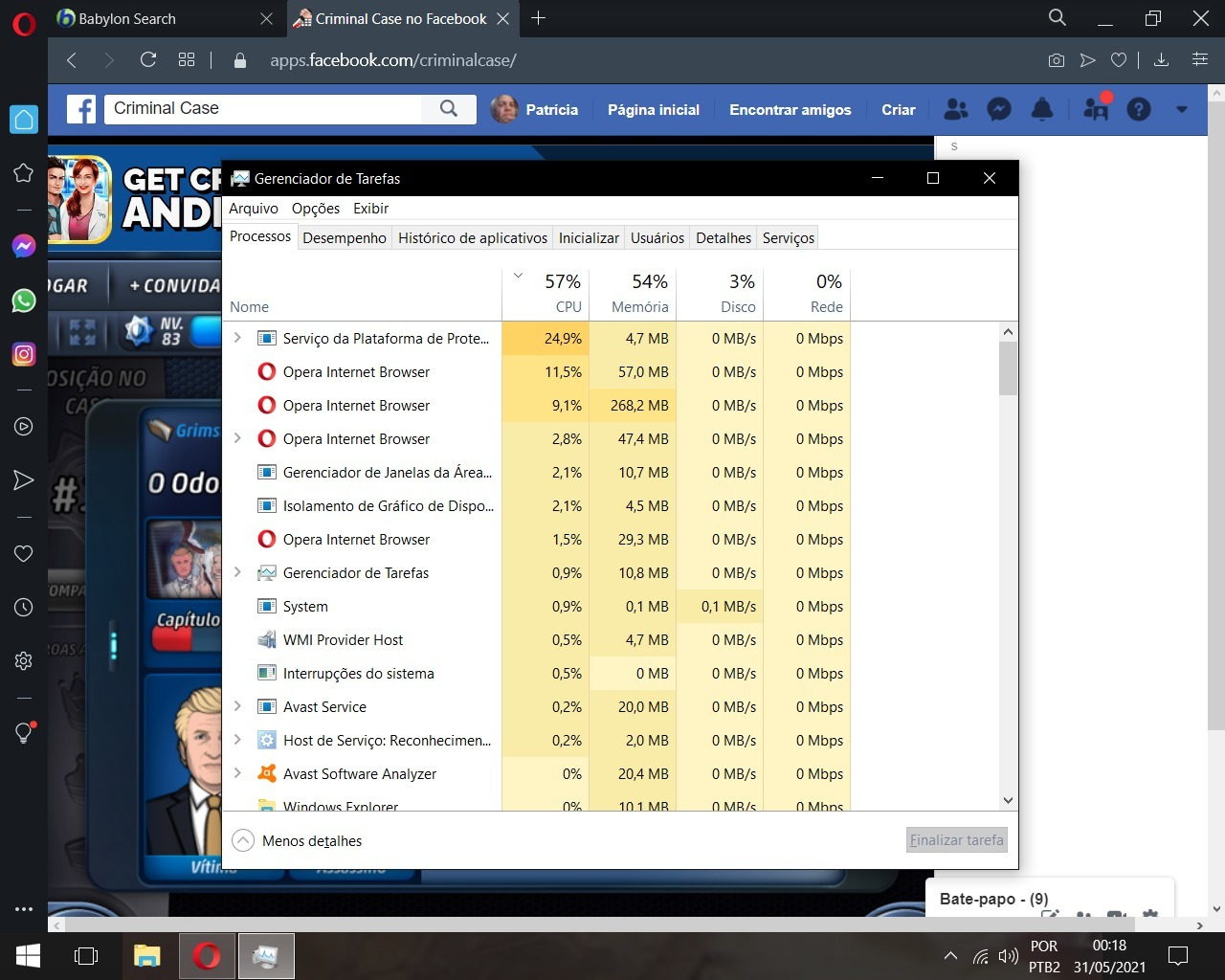Sort processes by CPU column
Image resolution: width=1225 pixels, height=980 pixels.
coord(546,293)
